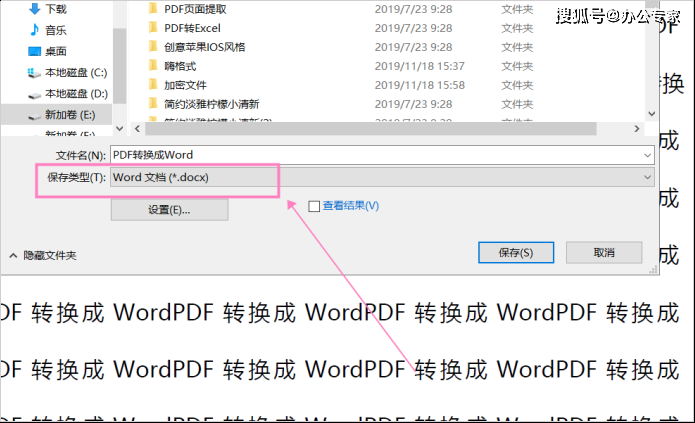Click folder icon next to PDF页面提取

[x=153, y=8]
